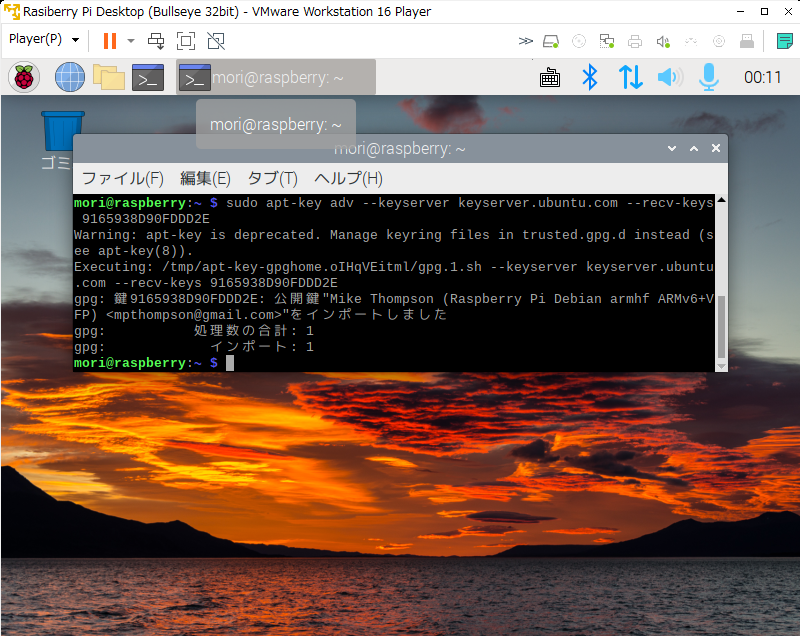Open the タブ(T) menu in terminal
Screen dimensions: 800x636
(272, 179)
